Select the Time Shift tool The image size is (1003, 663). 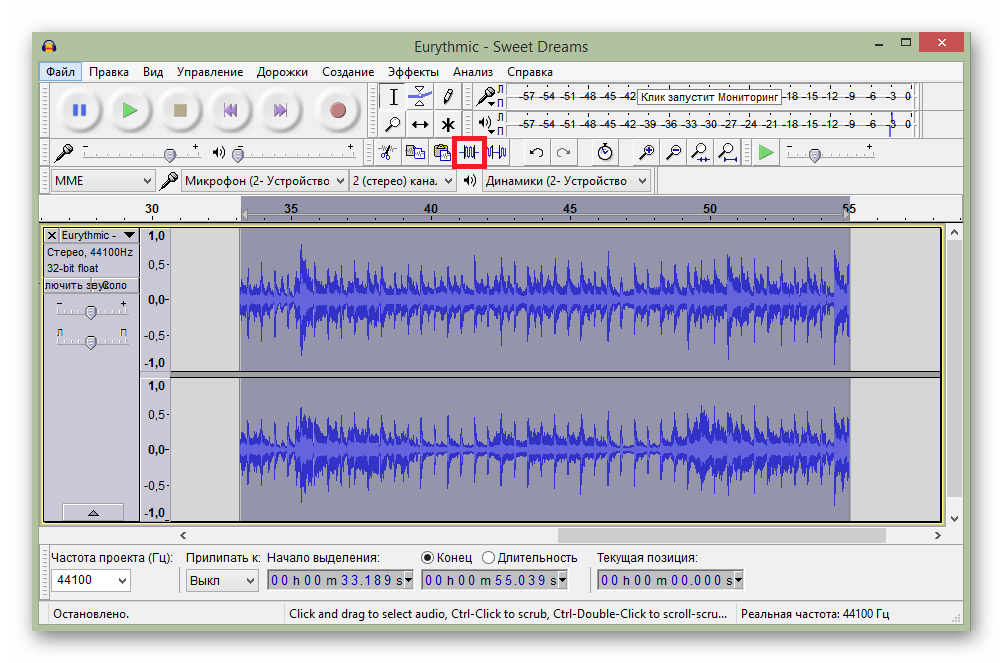click(420, 125)
